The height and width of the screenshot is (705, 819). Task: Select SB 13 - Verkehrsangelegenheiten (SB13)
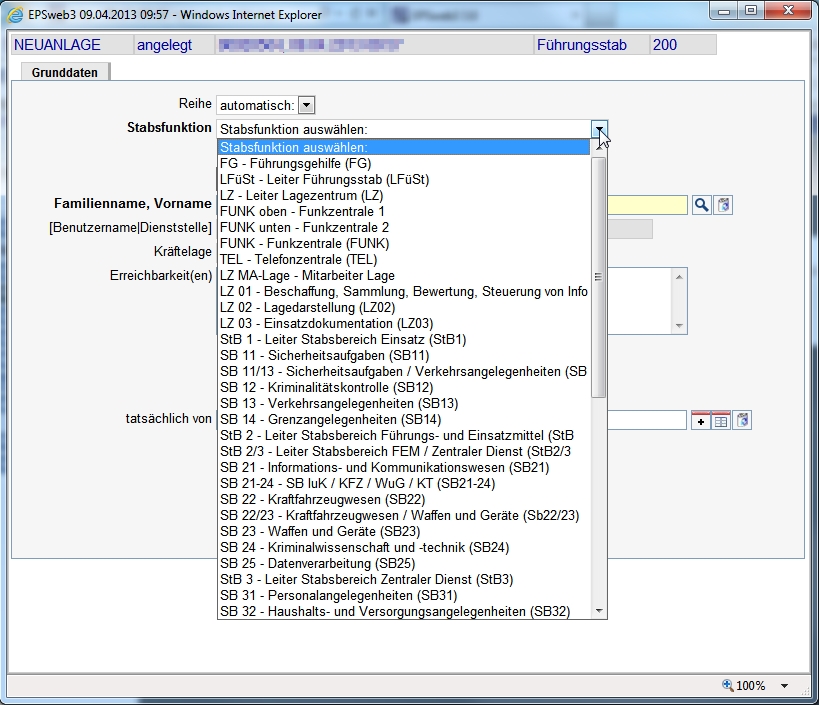coord(403,404)
